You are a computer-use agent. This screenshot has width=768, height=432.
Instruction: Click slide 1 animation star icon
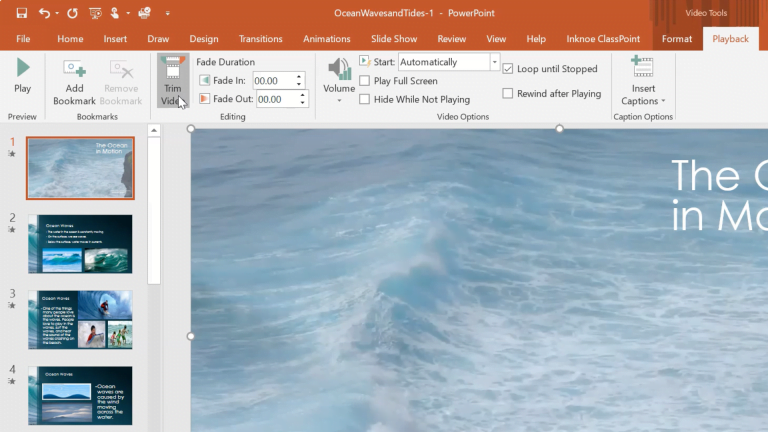(12, 154)
